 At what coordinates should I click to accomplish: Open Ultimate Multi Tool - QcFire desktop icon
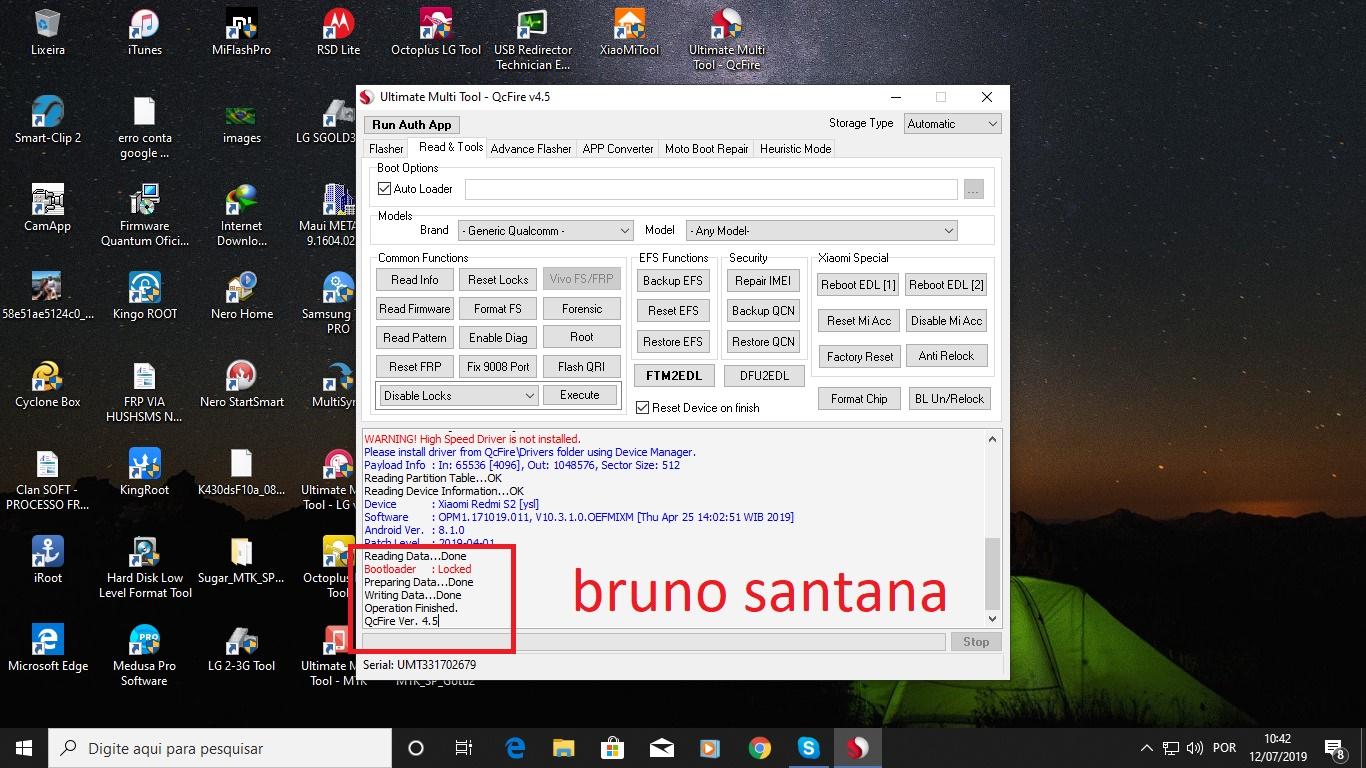(726, 40)
